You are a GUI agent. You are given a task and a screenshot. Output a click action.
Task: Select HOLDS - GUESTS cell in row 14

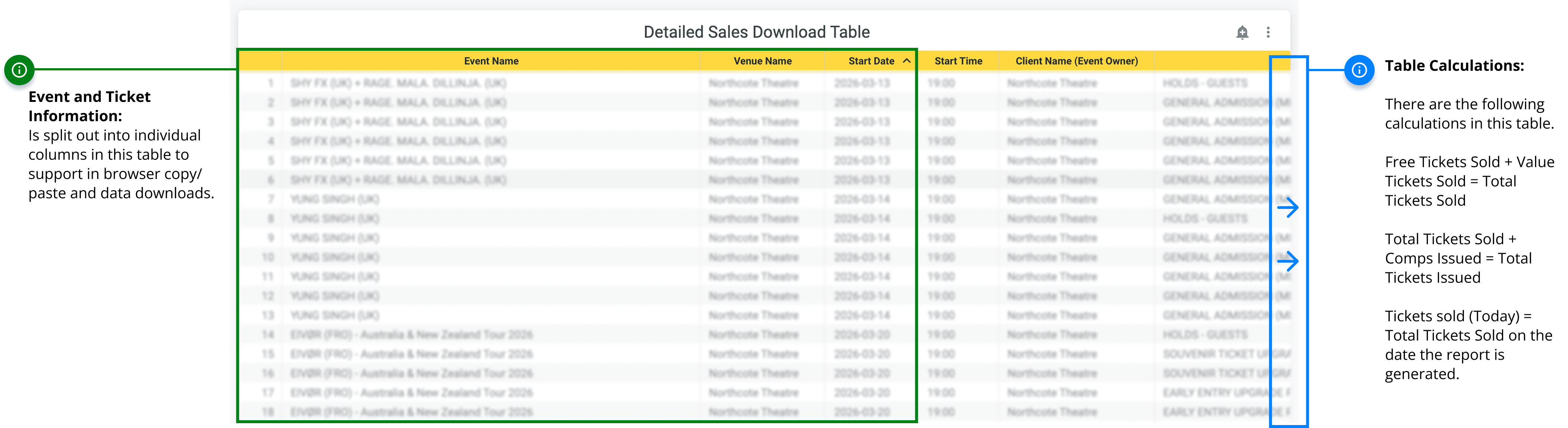point(1204,335)
